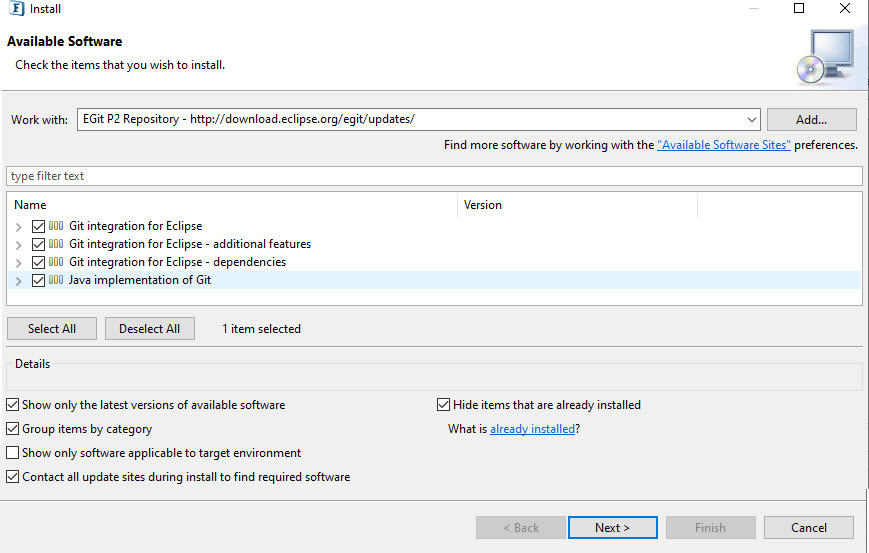Click the category icon beside dependencies row
The height and width of the screenshot is (553, 869).
pos(56,262)
